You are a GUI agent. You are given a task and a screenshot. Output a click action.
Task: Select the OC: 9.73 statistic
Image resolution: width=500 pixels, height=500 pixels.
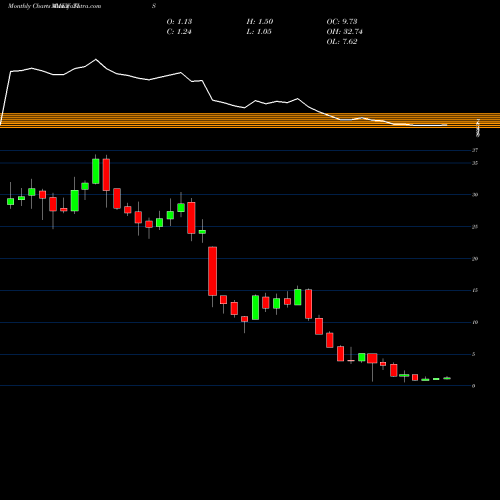click(x=342, y=22)
